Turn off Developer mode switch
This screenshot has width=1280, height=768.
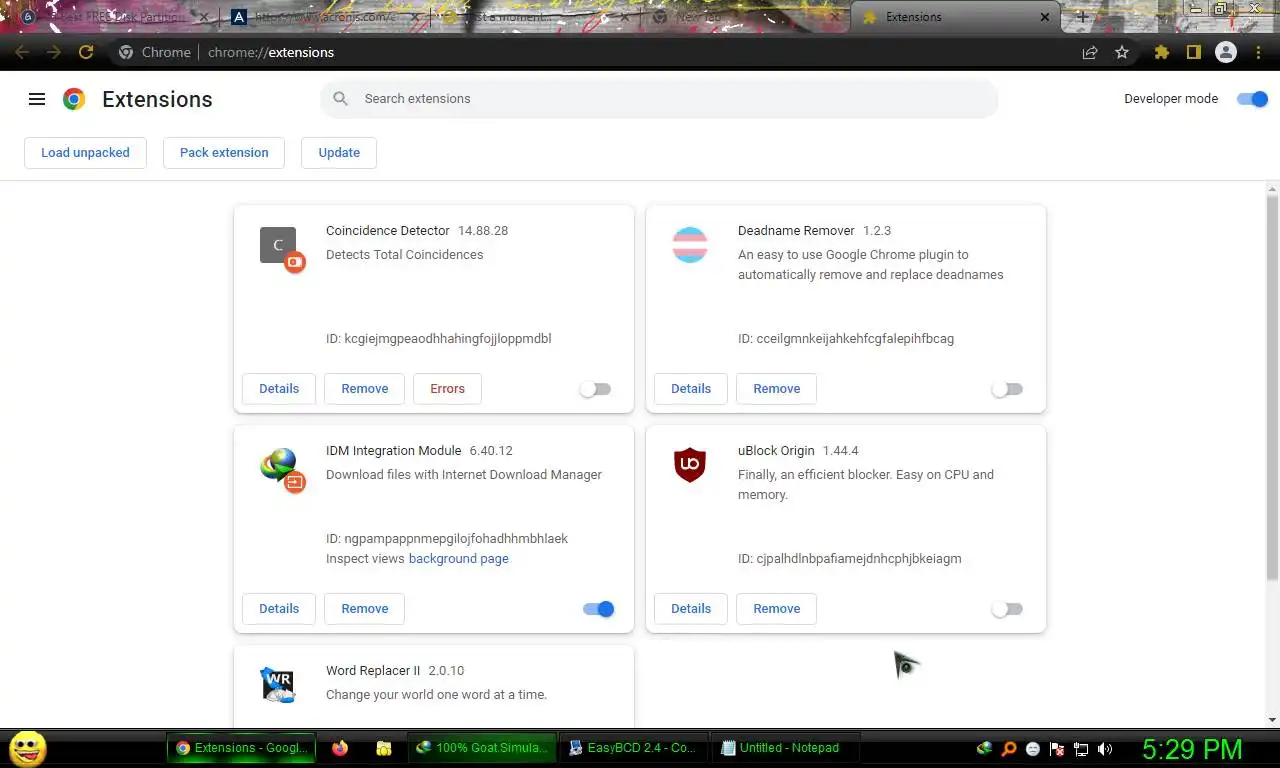(x=1252, y=99)
